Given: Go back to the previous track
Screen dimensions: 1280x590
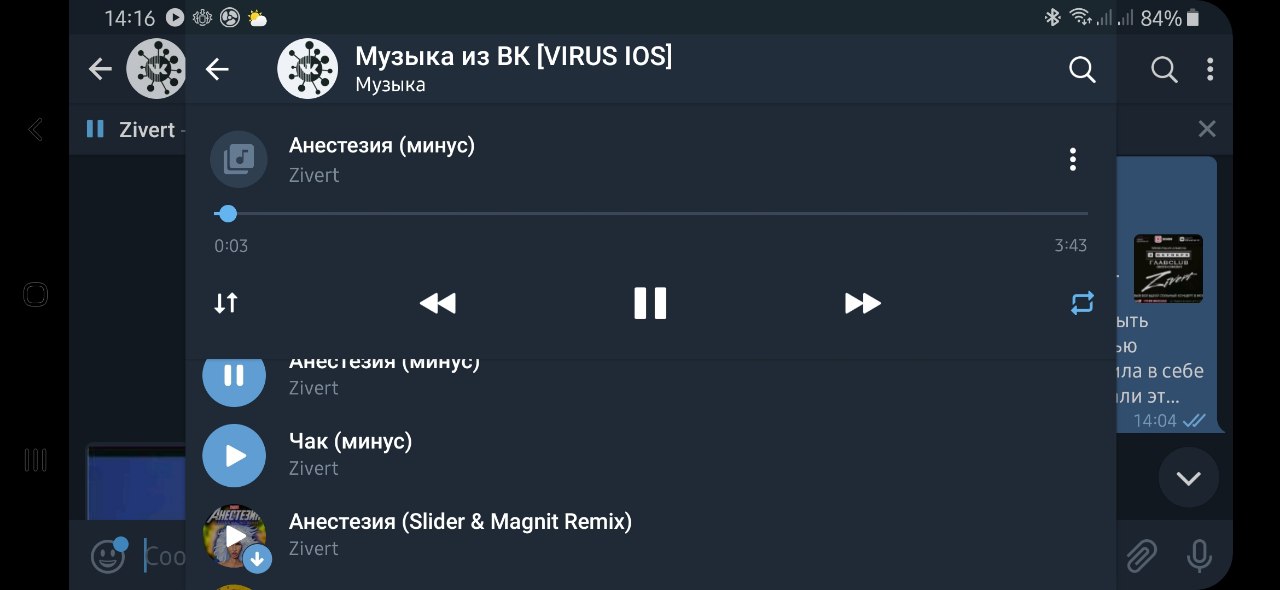Looking at the screenshot, I should pyautogui.click(x=437, y=303).
